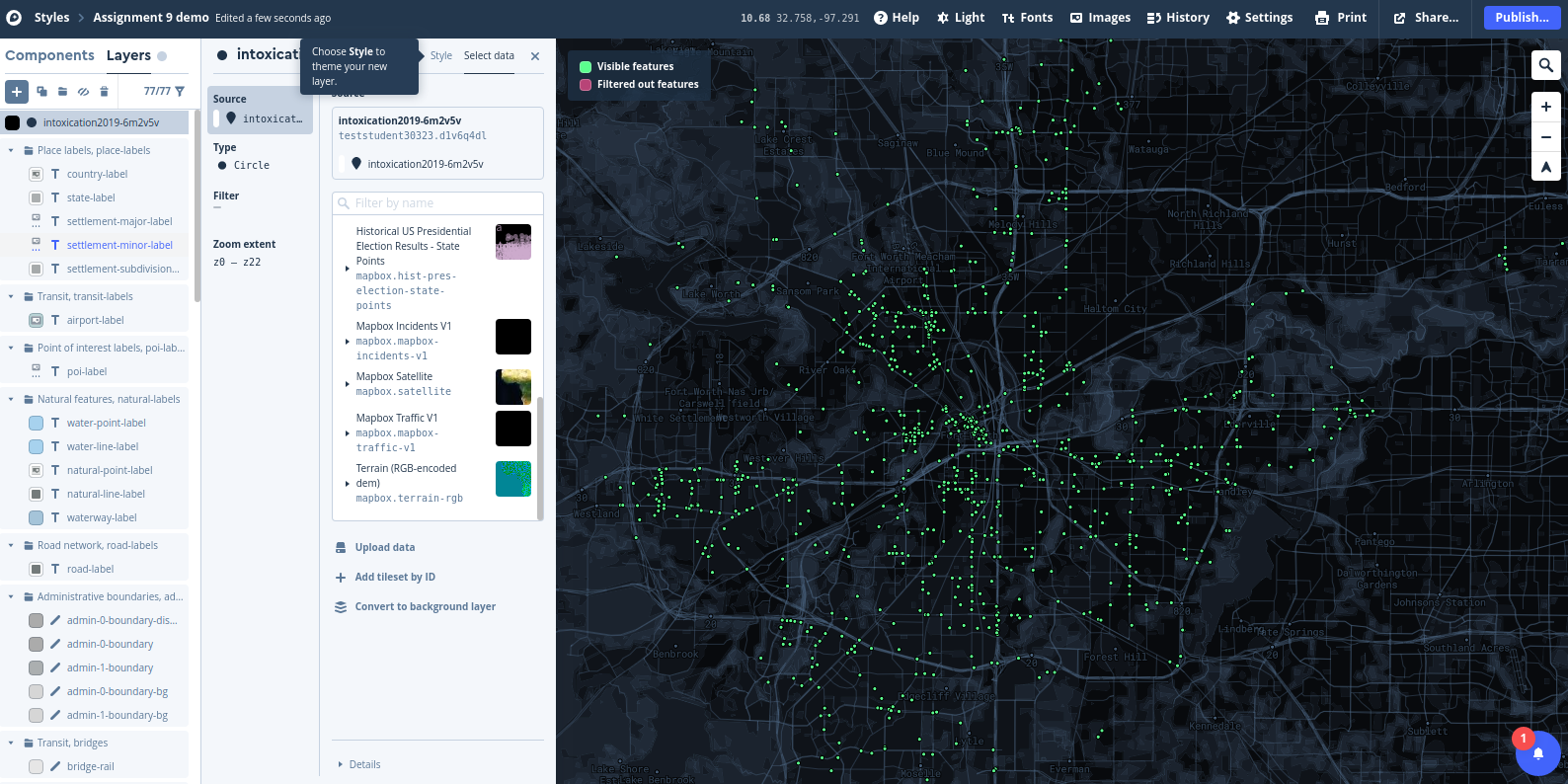The height and width of the screenshot is (784, 1568).
Task: Click the line icon of admin-0-boundary-disputed
Action: pos(55,621)
